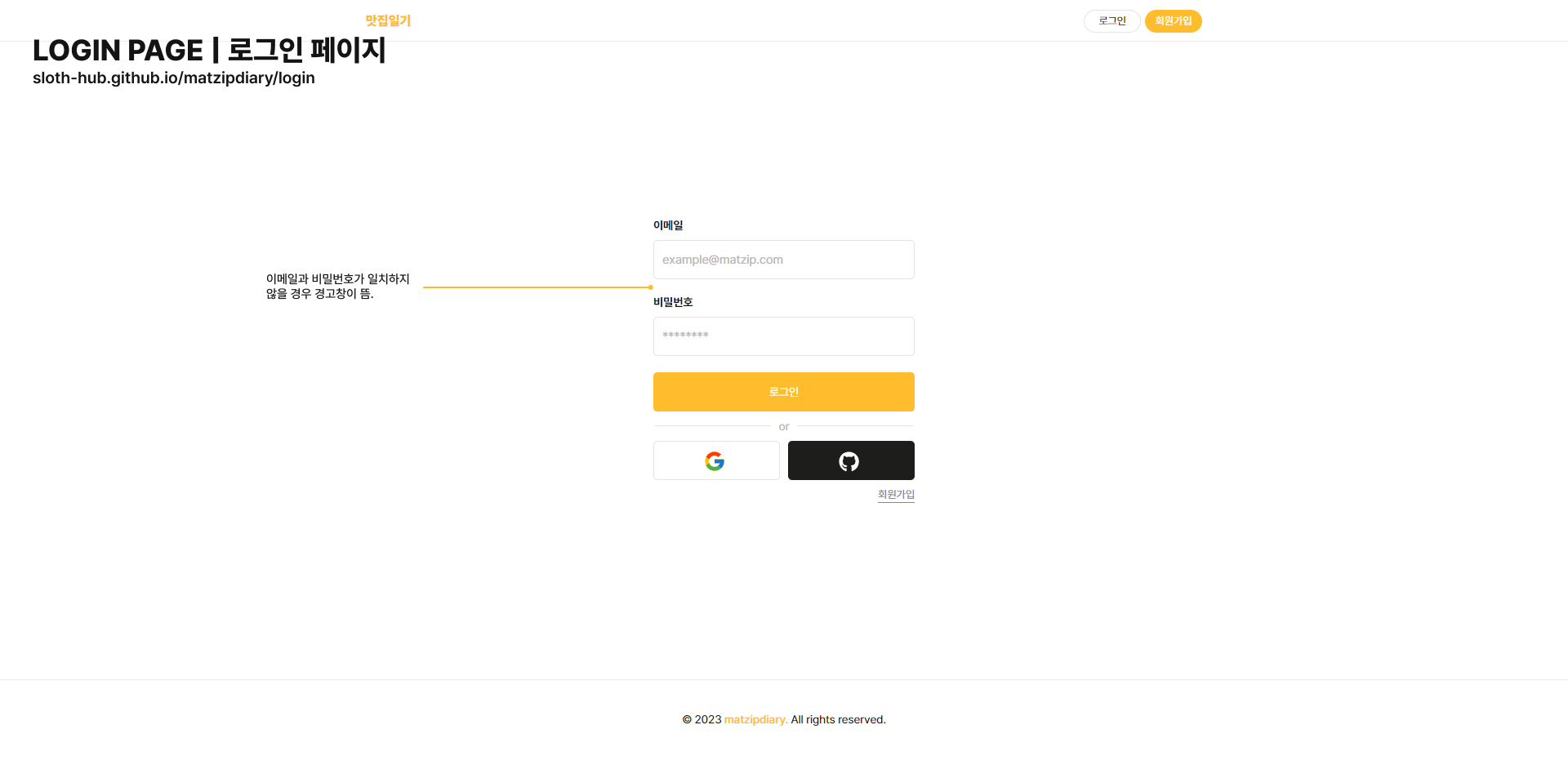Image resolution: width=1568 pixels, height=765 pixels.
Task: Click the "© 2023" copyright text
Action: (702, 719)
